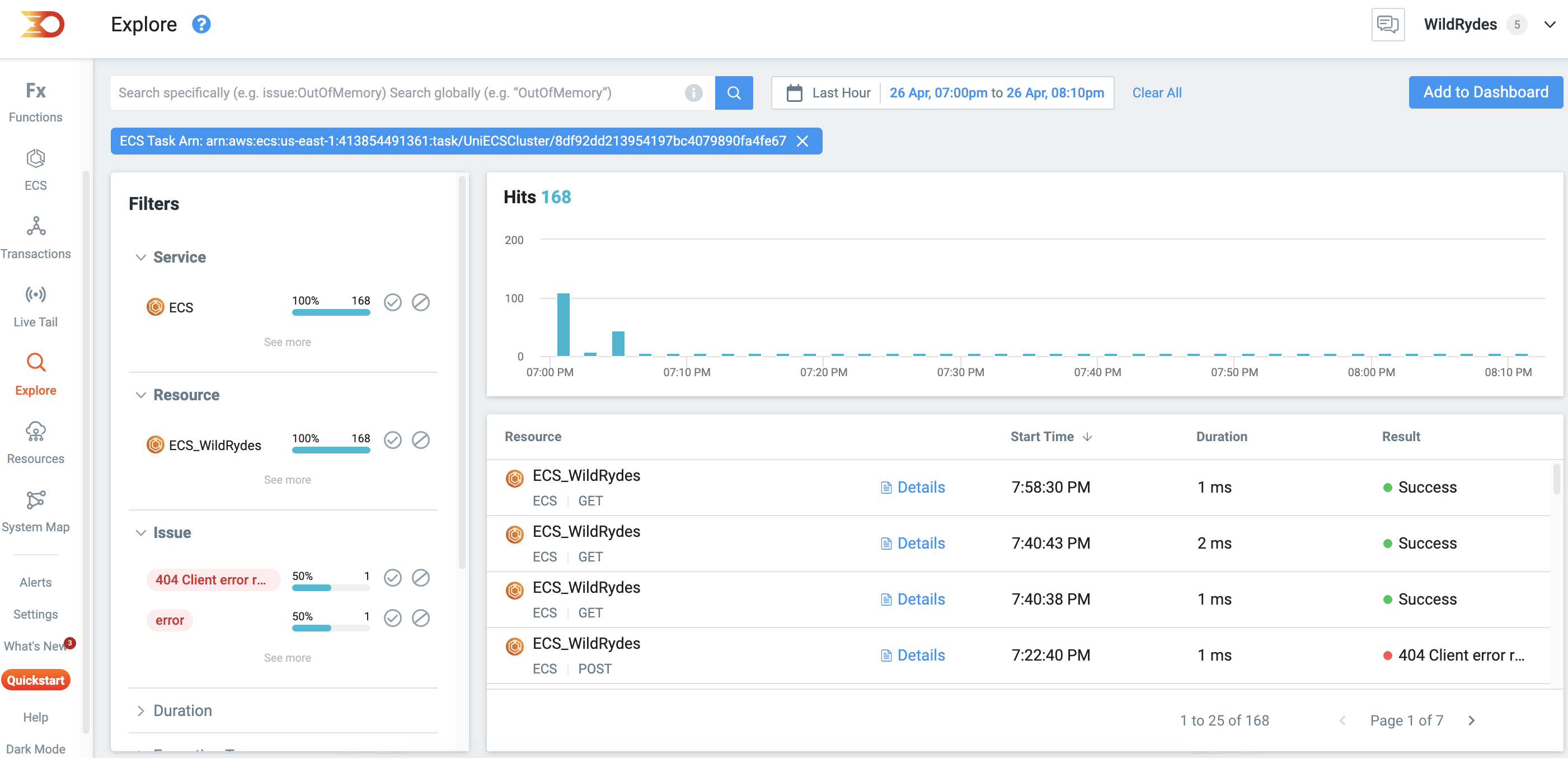
Task: Open Help in the sidebar
Action: click(35, 717)
